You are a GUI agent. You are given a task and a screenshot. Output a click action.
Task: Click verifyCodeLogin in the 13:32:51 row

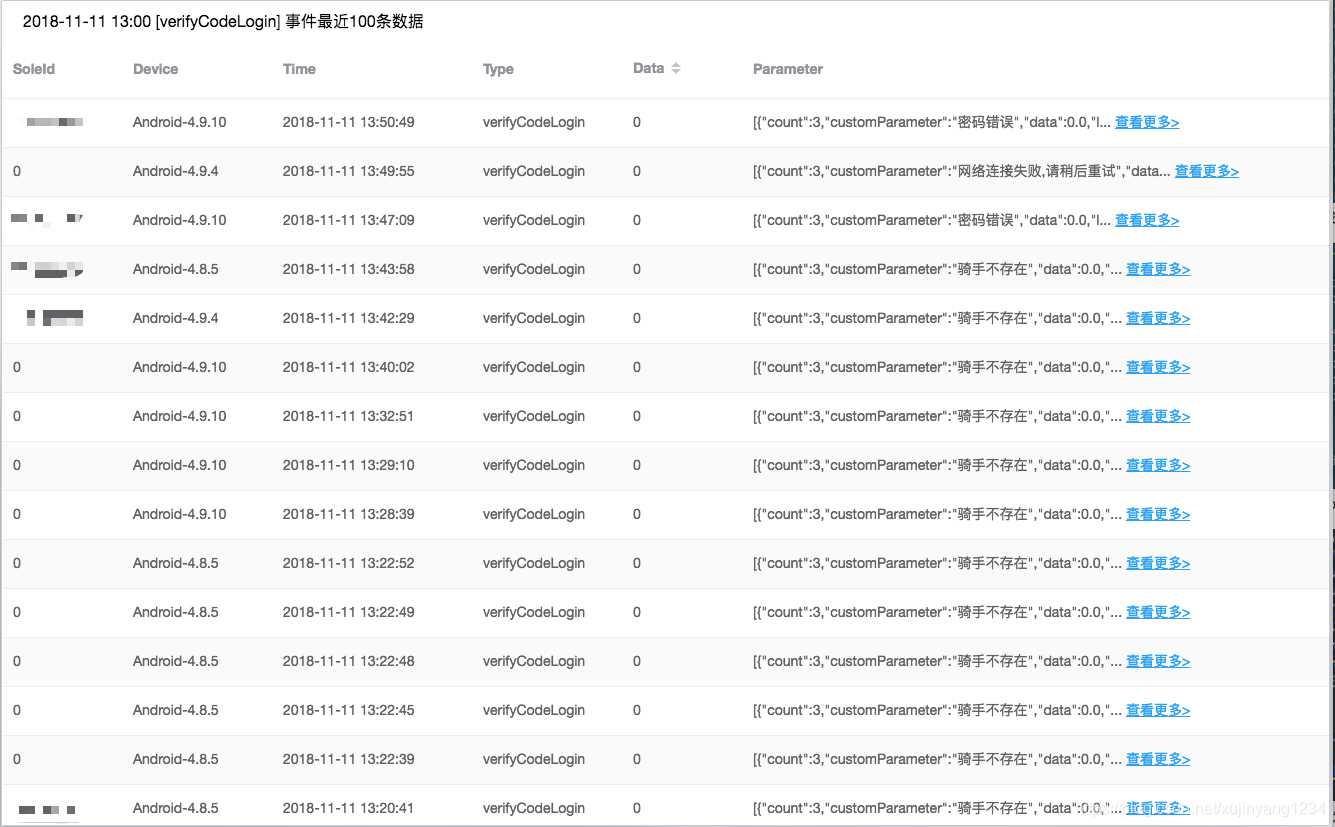(534, 416)
